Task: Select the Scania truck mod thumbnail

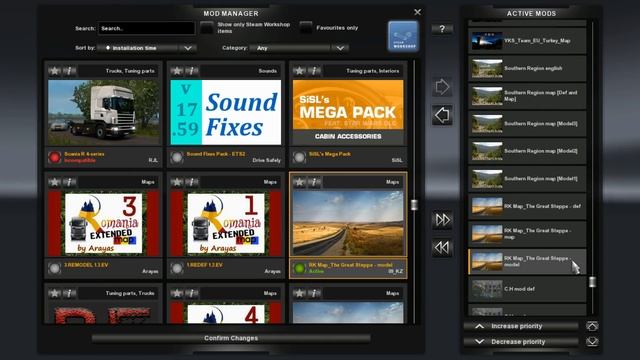Action: coord(104,112)
